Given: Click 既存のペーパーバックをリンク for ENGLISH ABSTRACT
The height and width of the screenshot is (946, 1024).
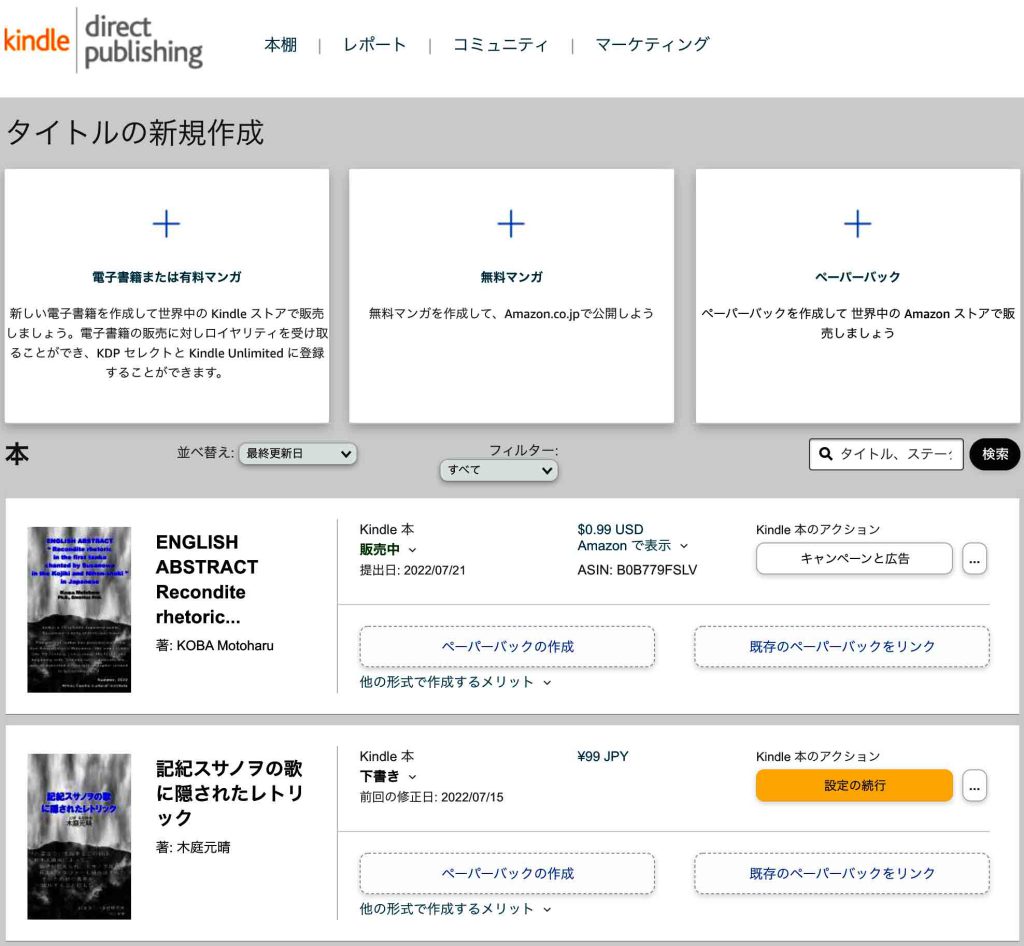Looking at the screenshot, I should [842, 647].
